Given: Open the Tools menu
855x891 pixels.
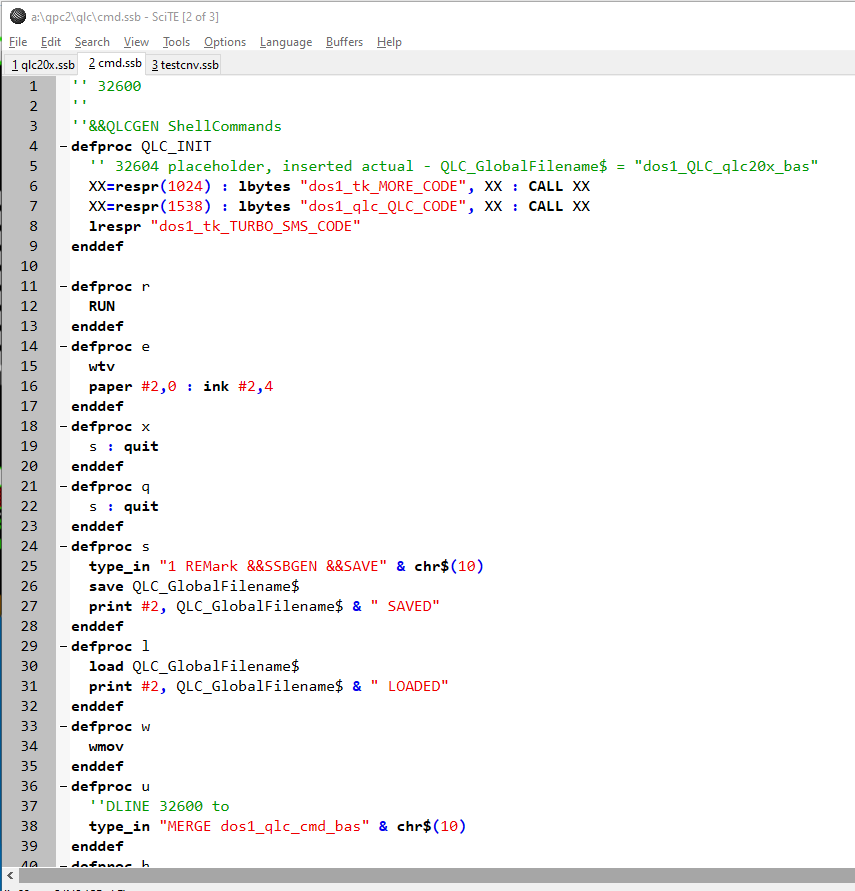Looking at the screenshot, I should pos(176,42).
